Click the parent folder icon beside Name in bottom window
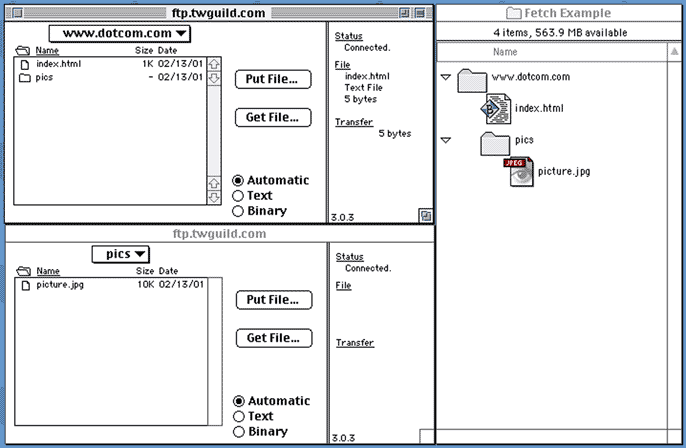Viewport: 686px width, 448px height. pyautogui.click(x=23, y=271)
